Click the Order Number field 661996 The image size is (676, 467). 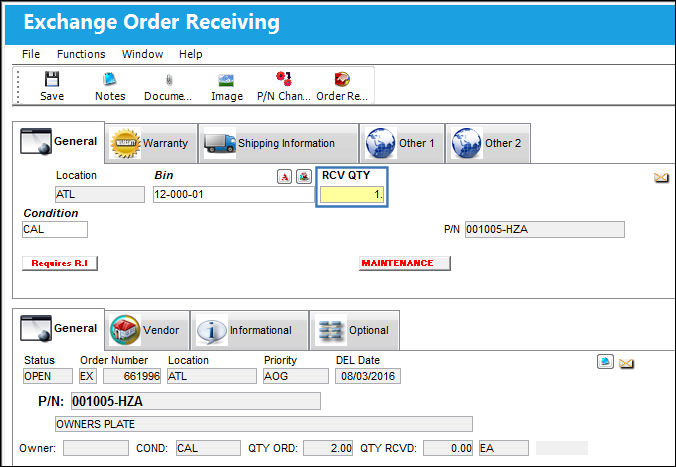tap(132, 376)
